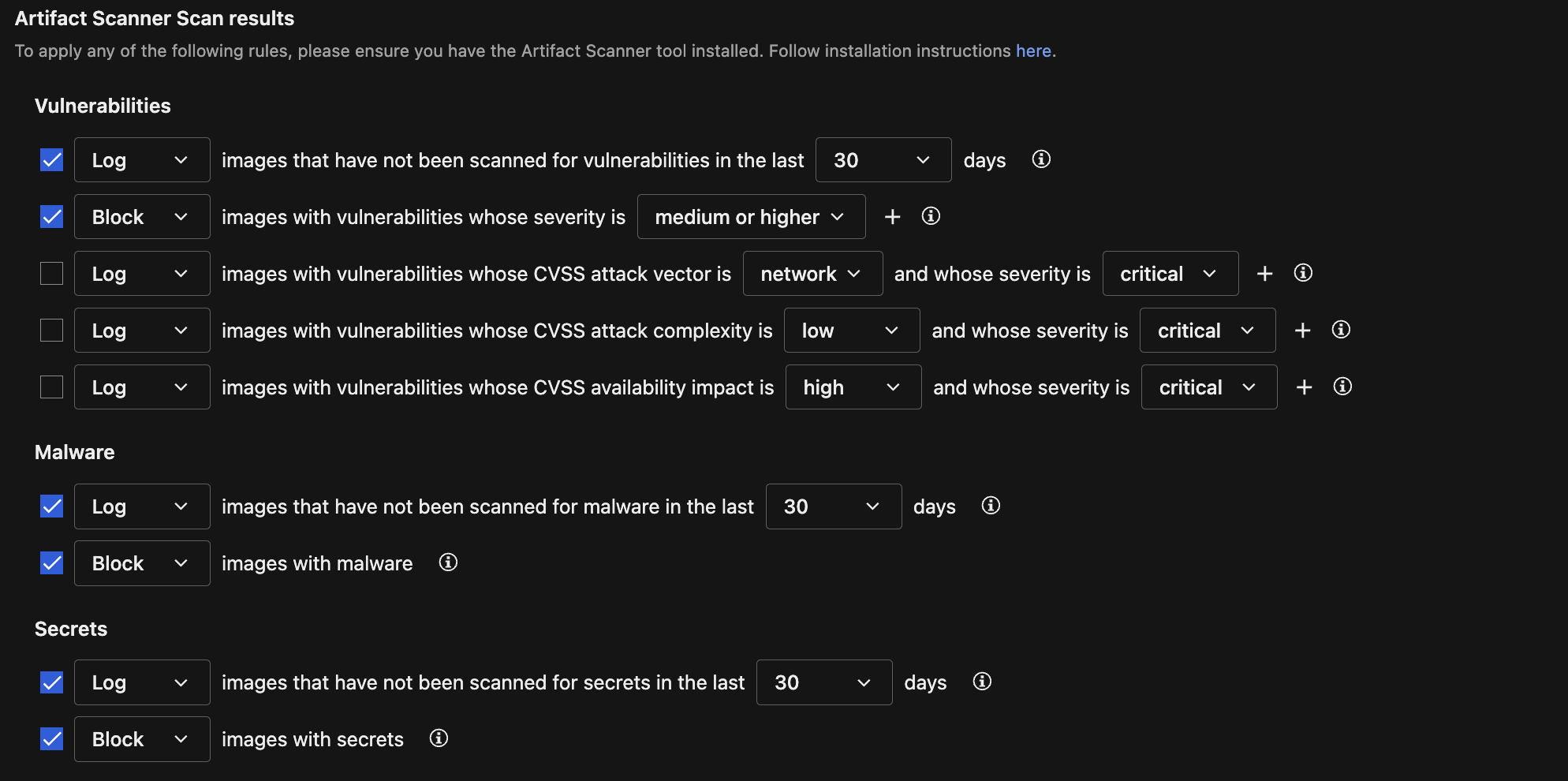This screenshot has height=781, width=1568.
Task: Select the 'Vulnerabilities' section heading
Action: coord(103,106)
